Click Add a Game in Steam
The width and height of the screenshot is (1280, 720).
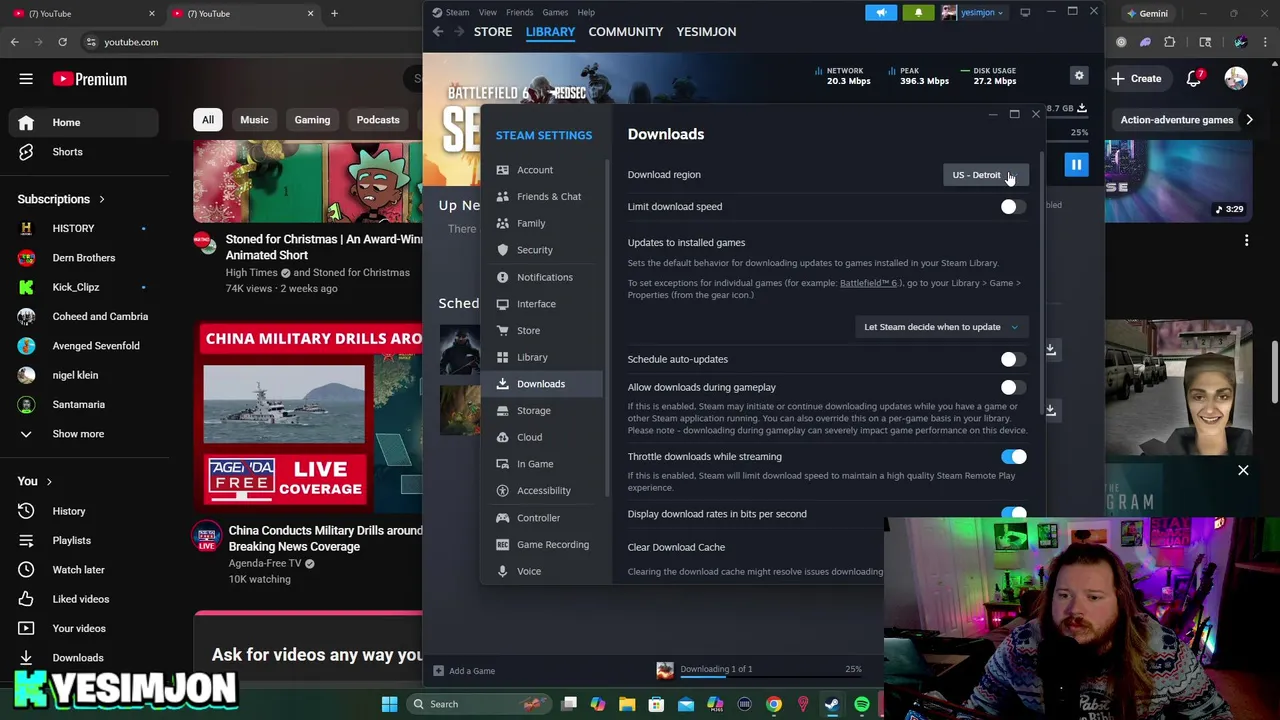pos(464,671)
